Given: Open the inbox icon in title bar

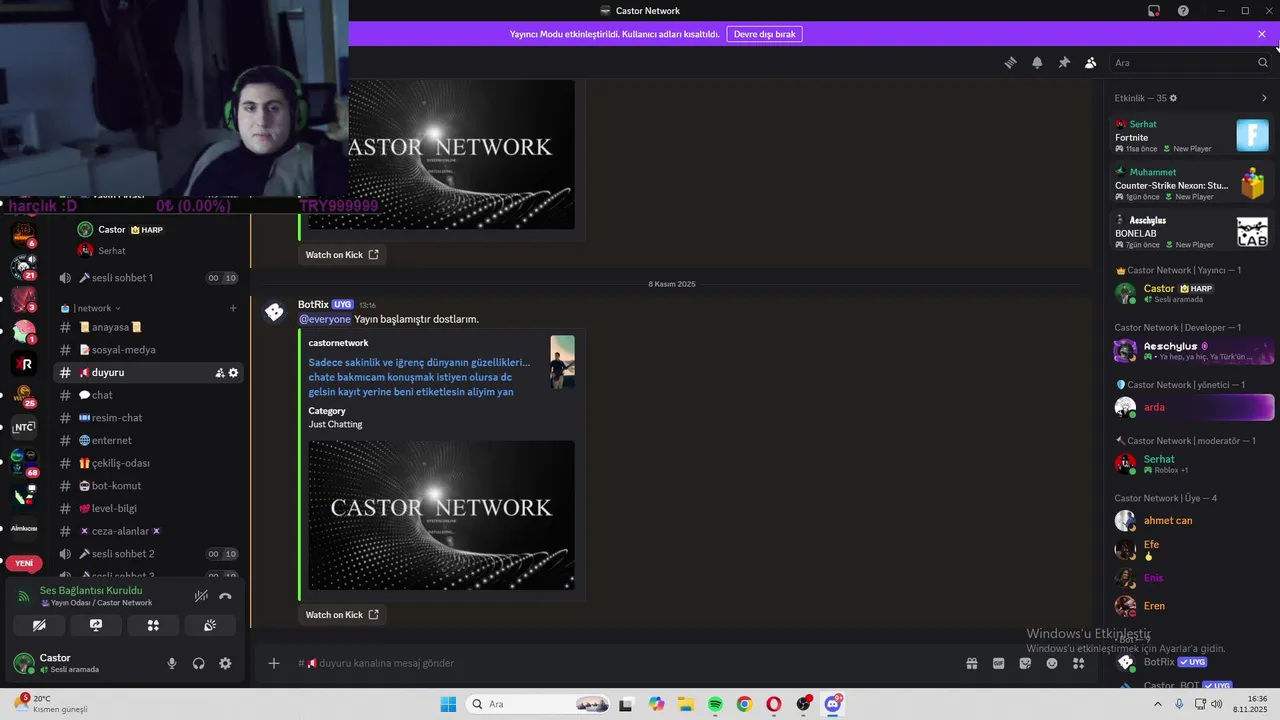Looking at the screenshot, I should [1154, 11].
